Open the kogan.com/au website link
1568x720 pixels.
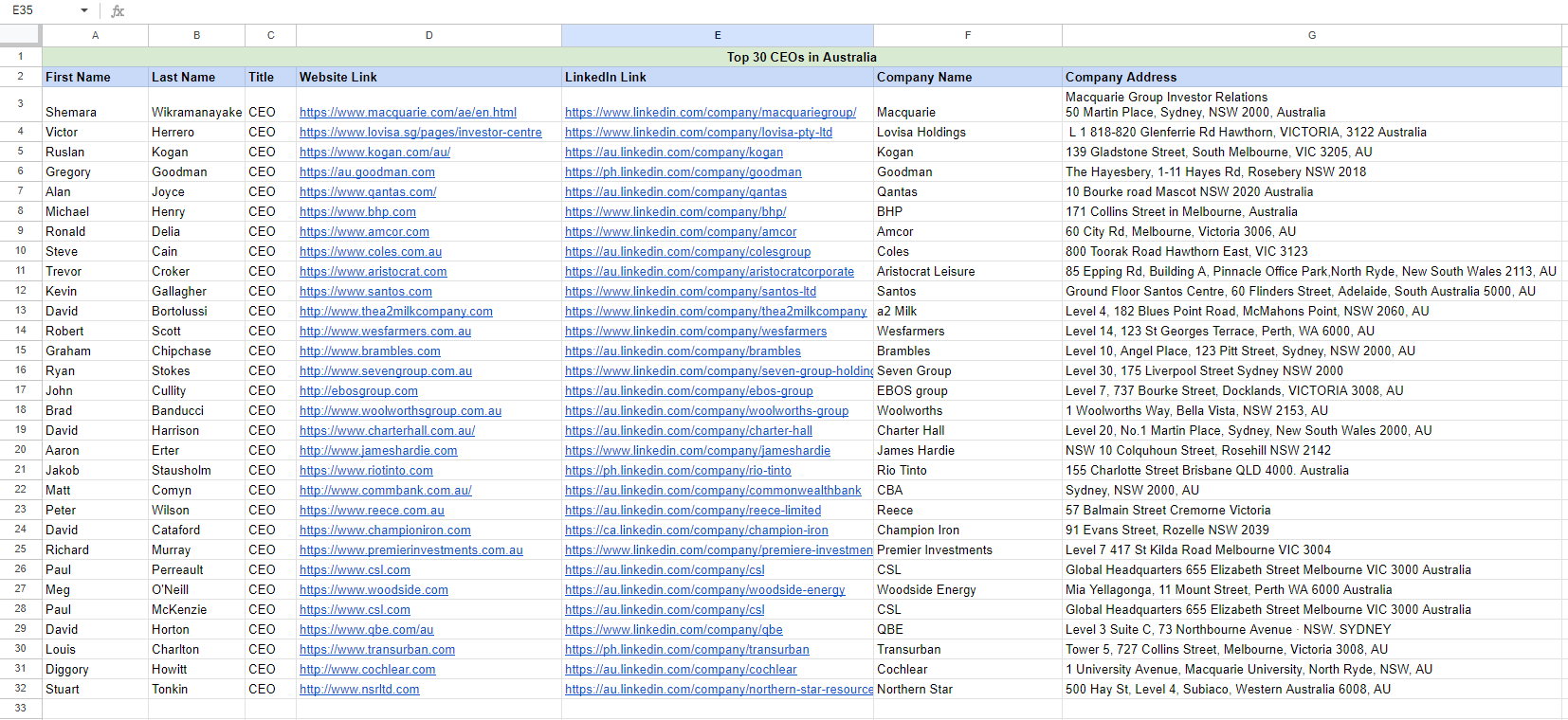[374, 153]
